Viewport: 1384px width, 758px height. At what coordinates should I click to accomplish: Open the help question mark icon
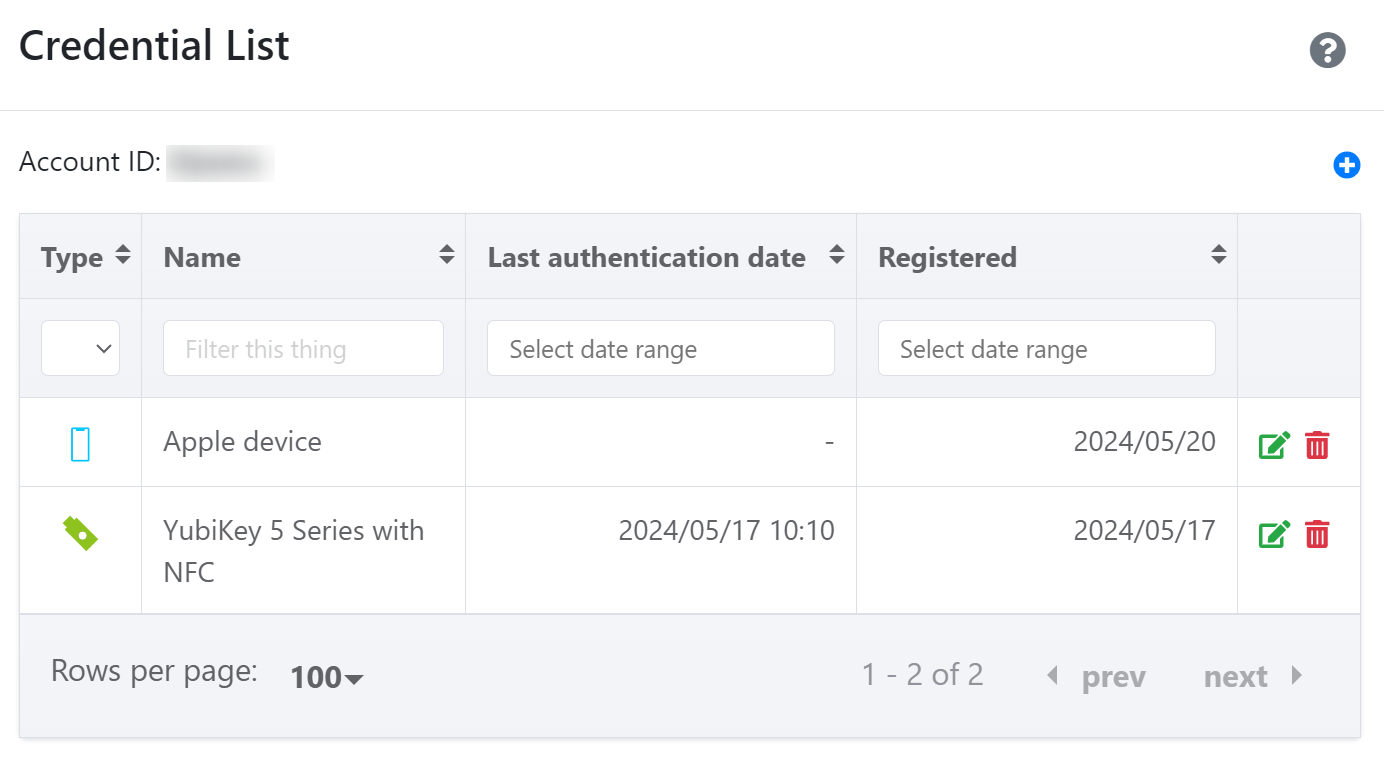(1328, 50)
